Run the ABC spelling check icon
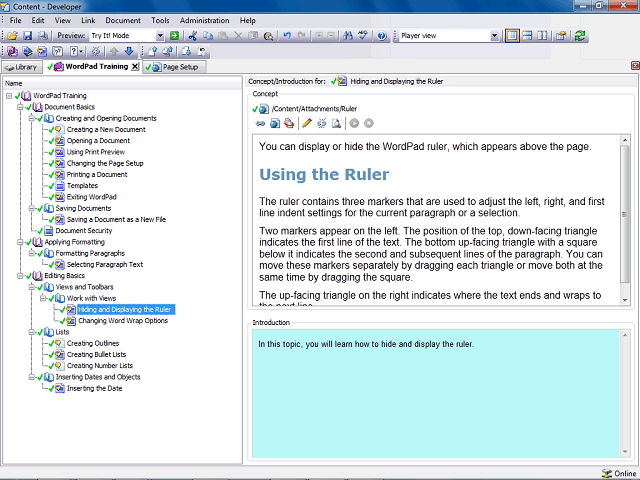Viewport: 640px width, 480px height. tap(363, 36)
